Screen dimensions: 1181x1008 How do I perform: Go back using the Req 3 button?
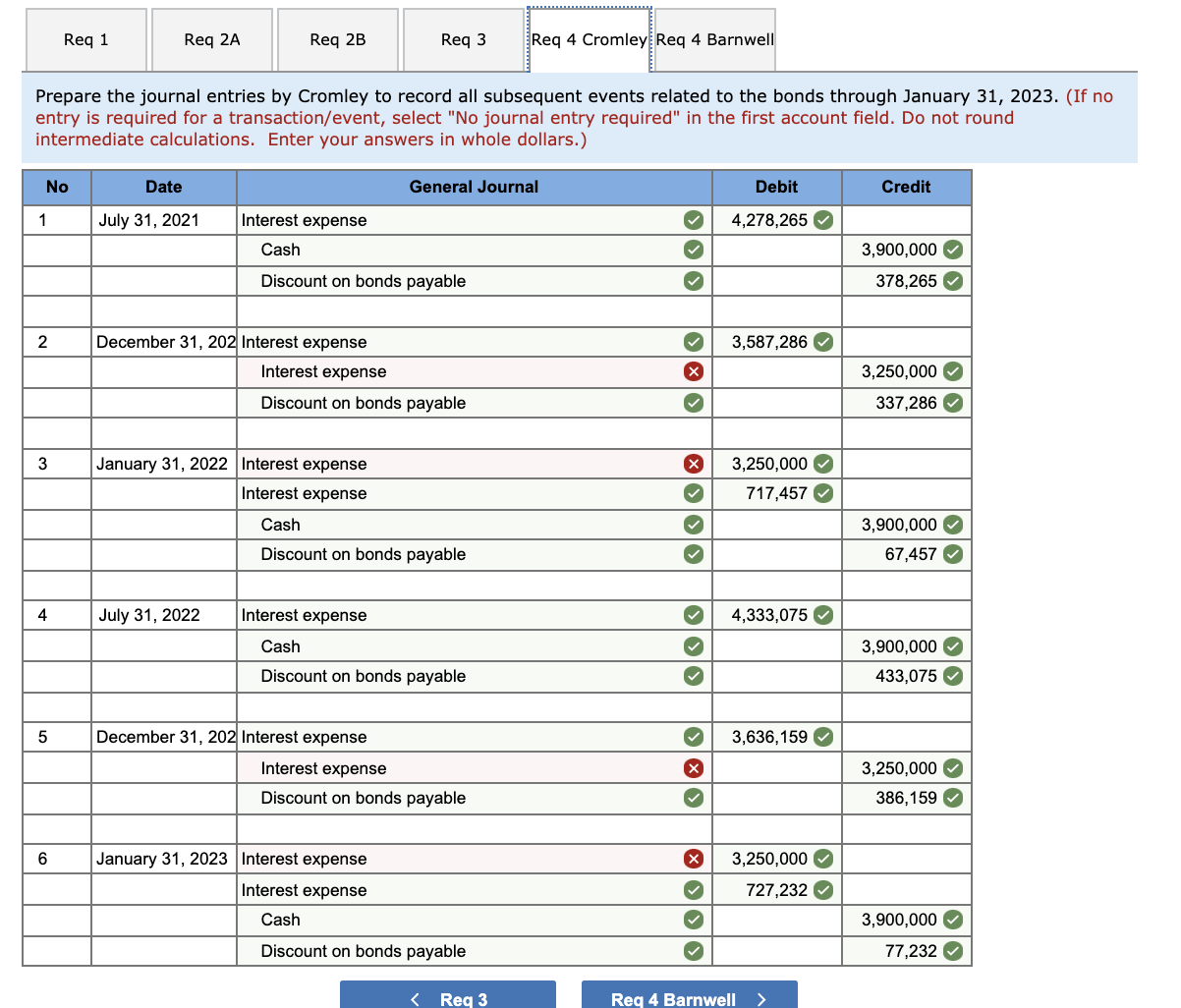pyautogui.click(x=448, y=995)
